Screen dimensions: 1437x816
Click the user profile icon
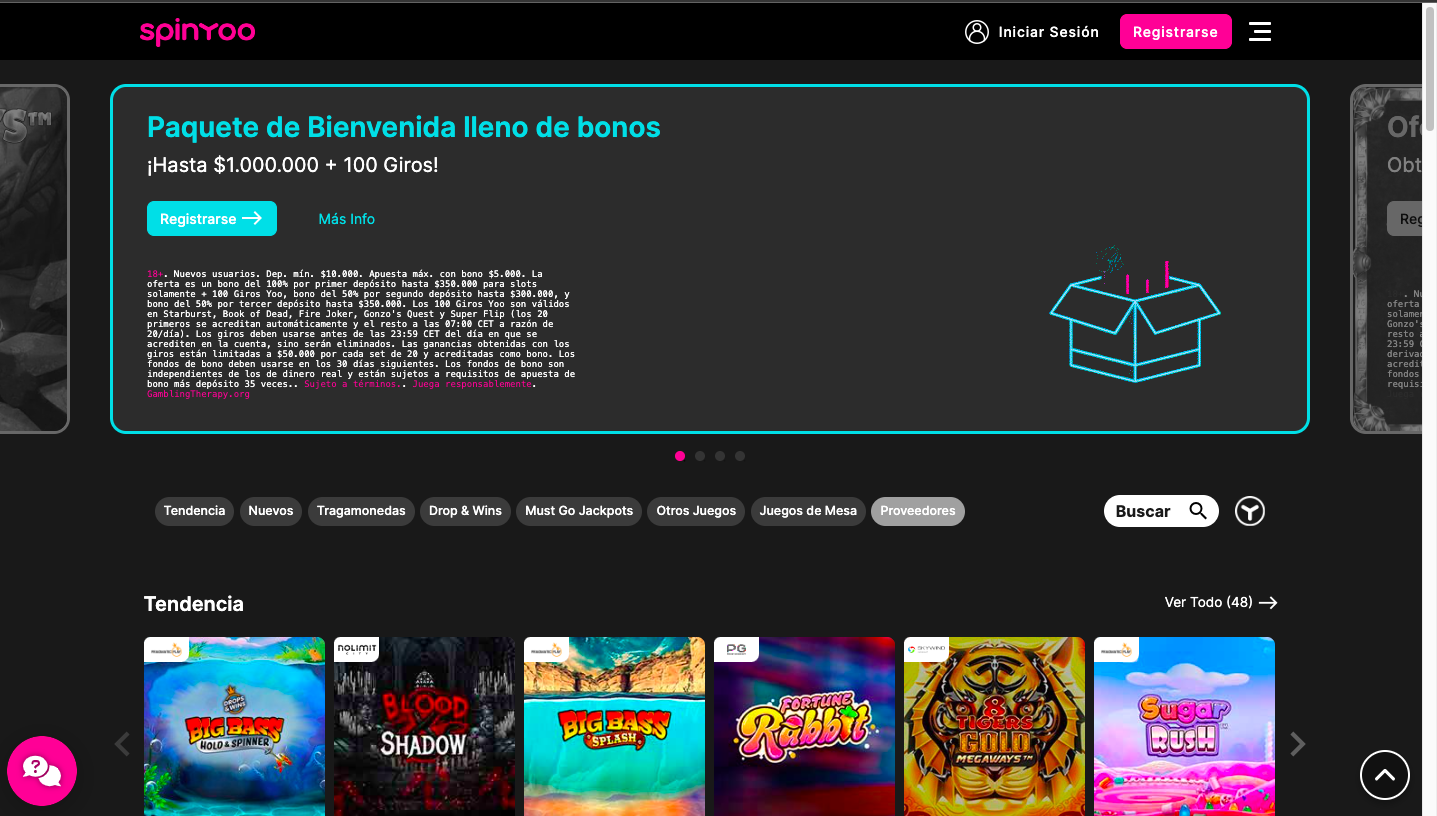[976, 32]
